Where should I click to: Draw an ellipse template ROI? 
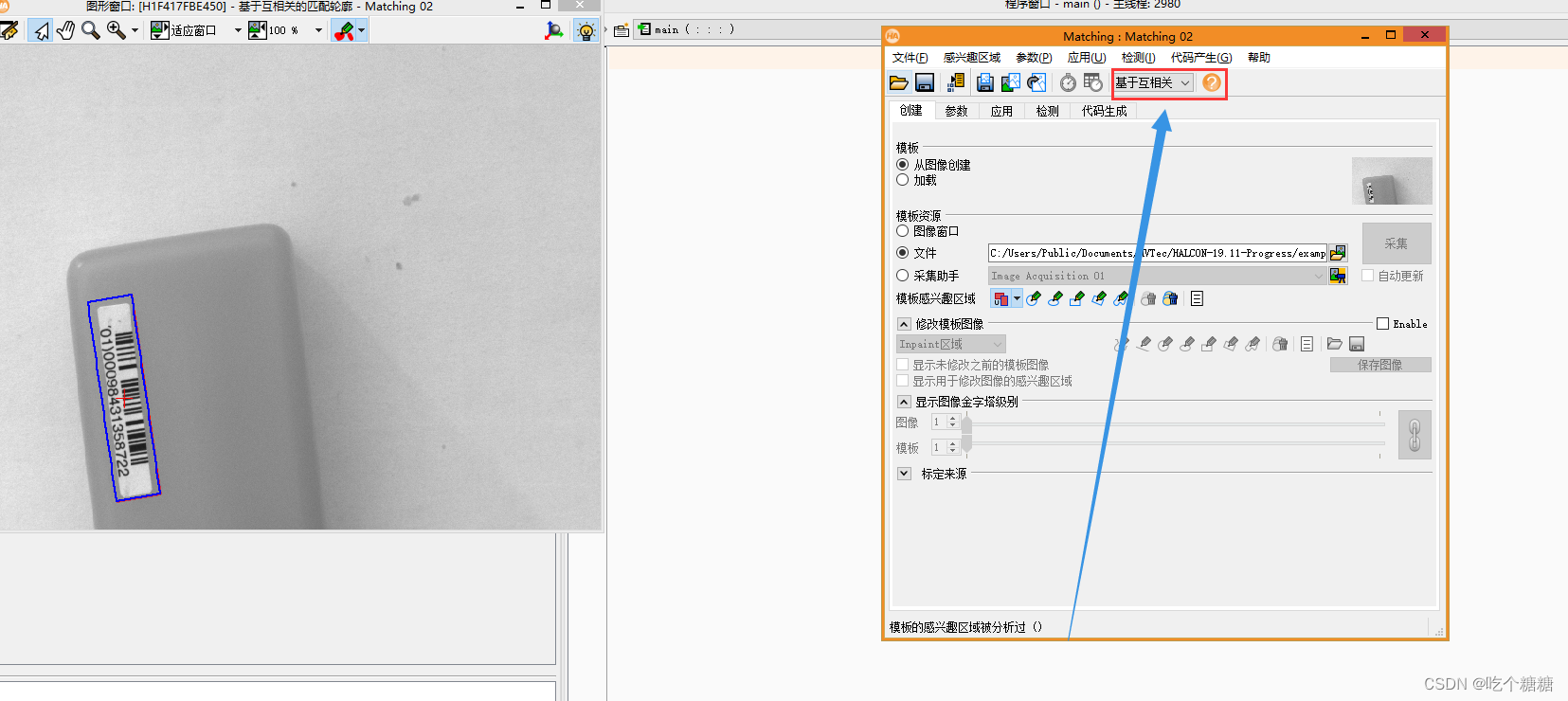pos(1055,298)
